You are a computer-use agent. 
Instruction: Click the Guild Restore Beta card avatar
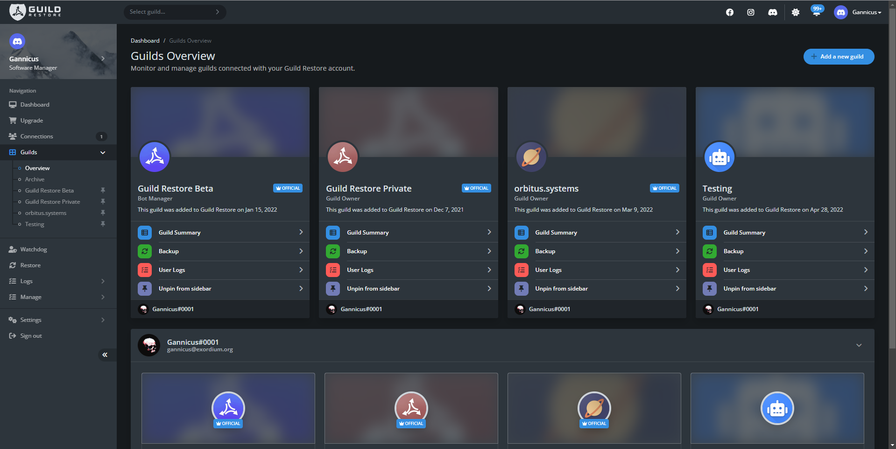154,157
